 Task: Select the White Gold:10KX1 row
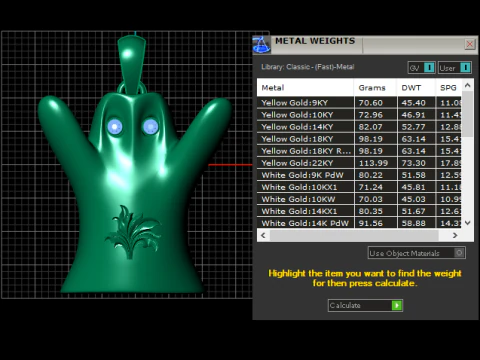click(359, 187)
